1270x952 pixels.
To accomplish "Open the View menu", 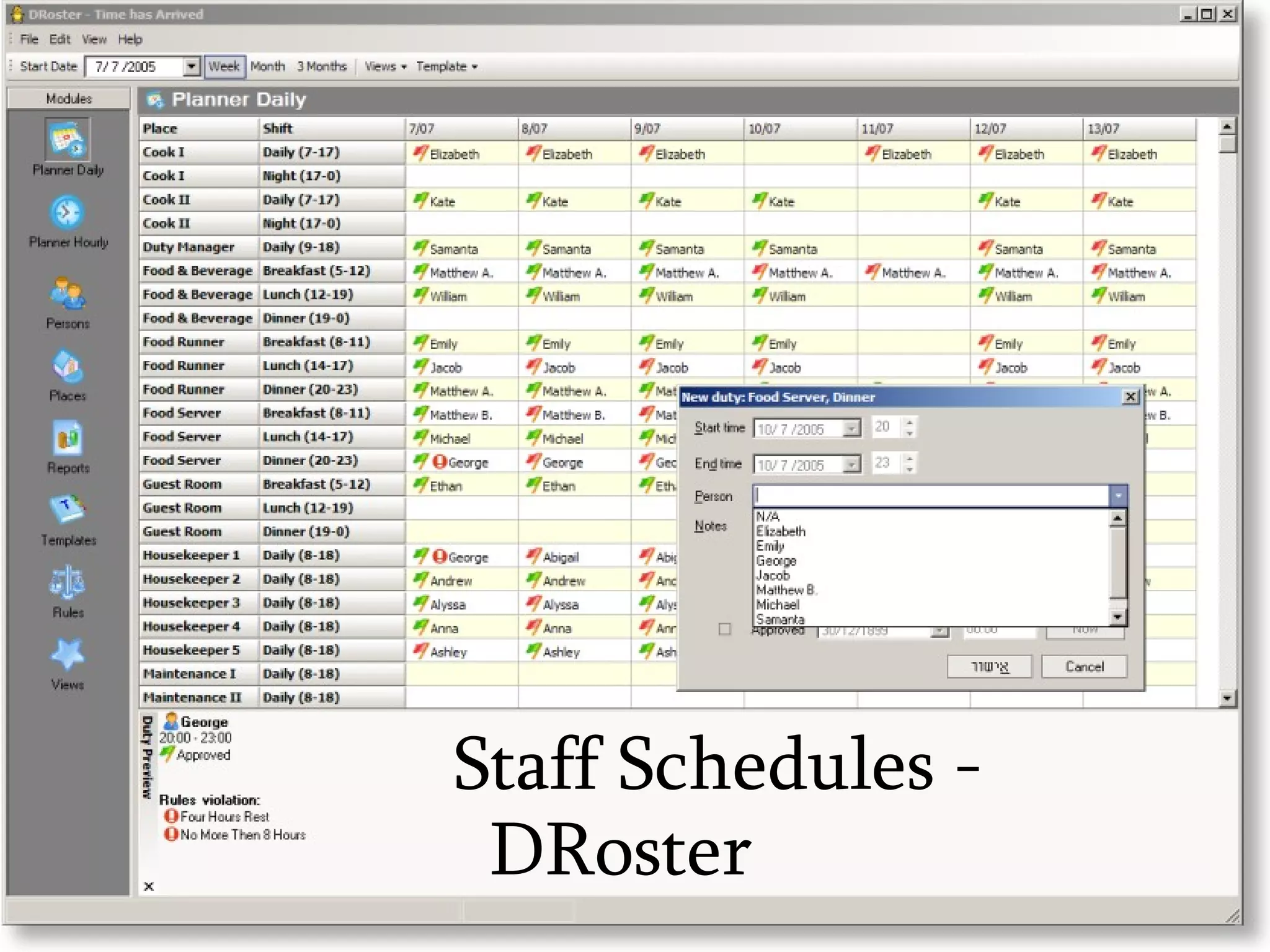I will (94, 39).
